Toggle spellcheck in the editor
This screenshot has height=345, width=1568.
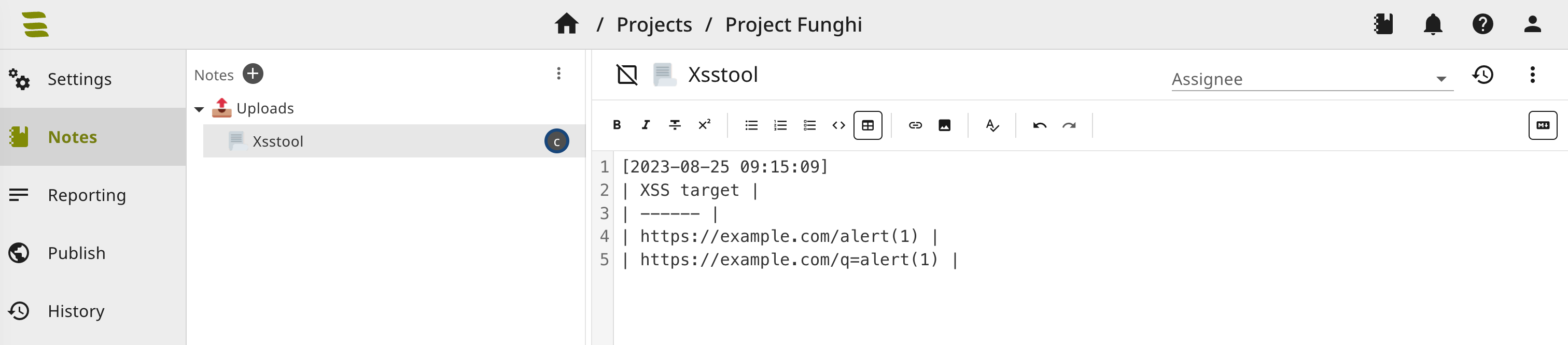[992, 125]
